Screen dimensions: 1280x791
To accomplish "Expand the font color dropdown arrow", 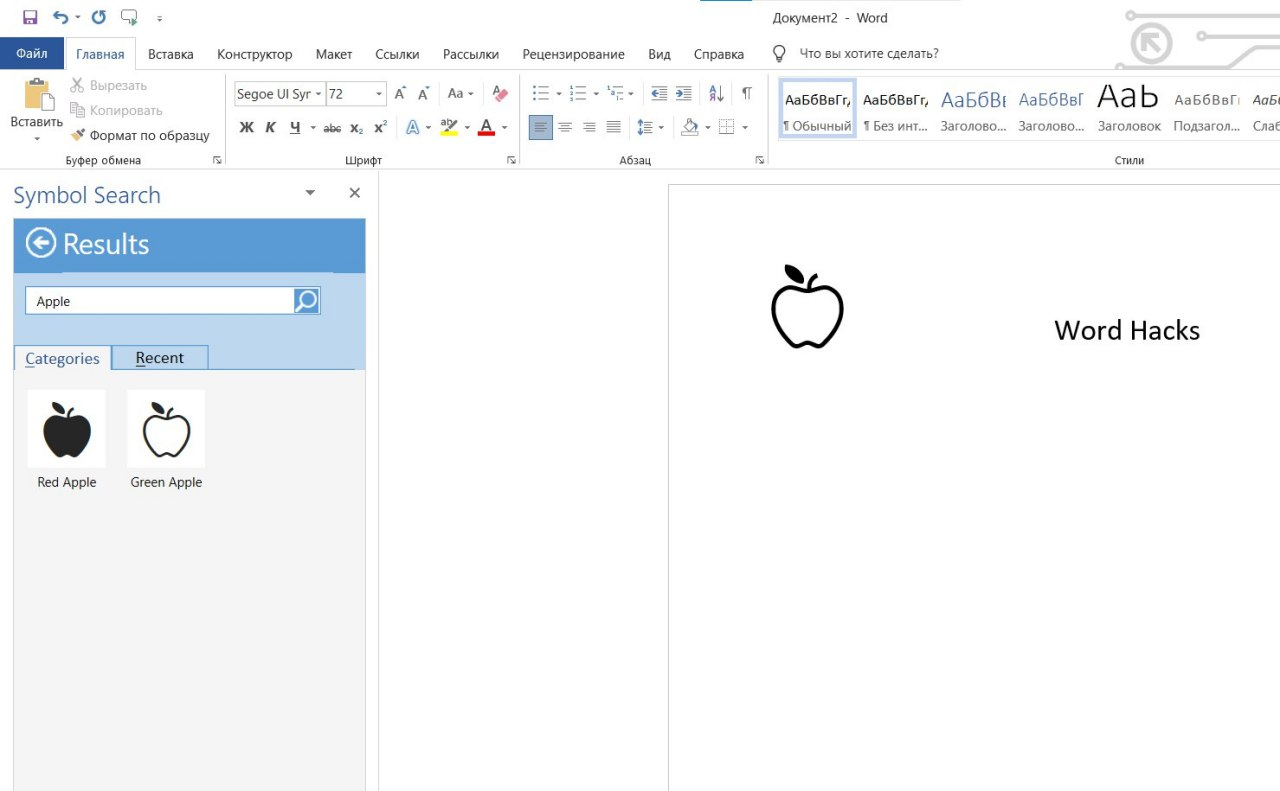I will (x=504, y=128).
